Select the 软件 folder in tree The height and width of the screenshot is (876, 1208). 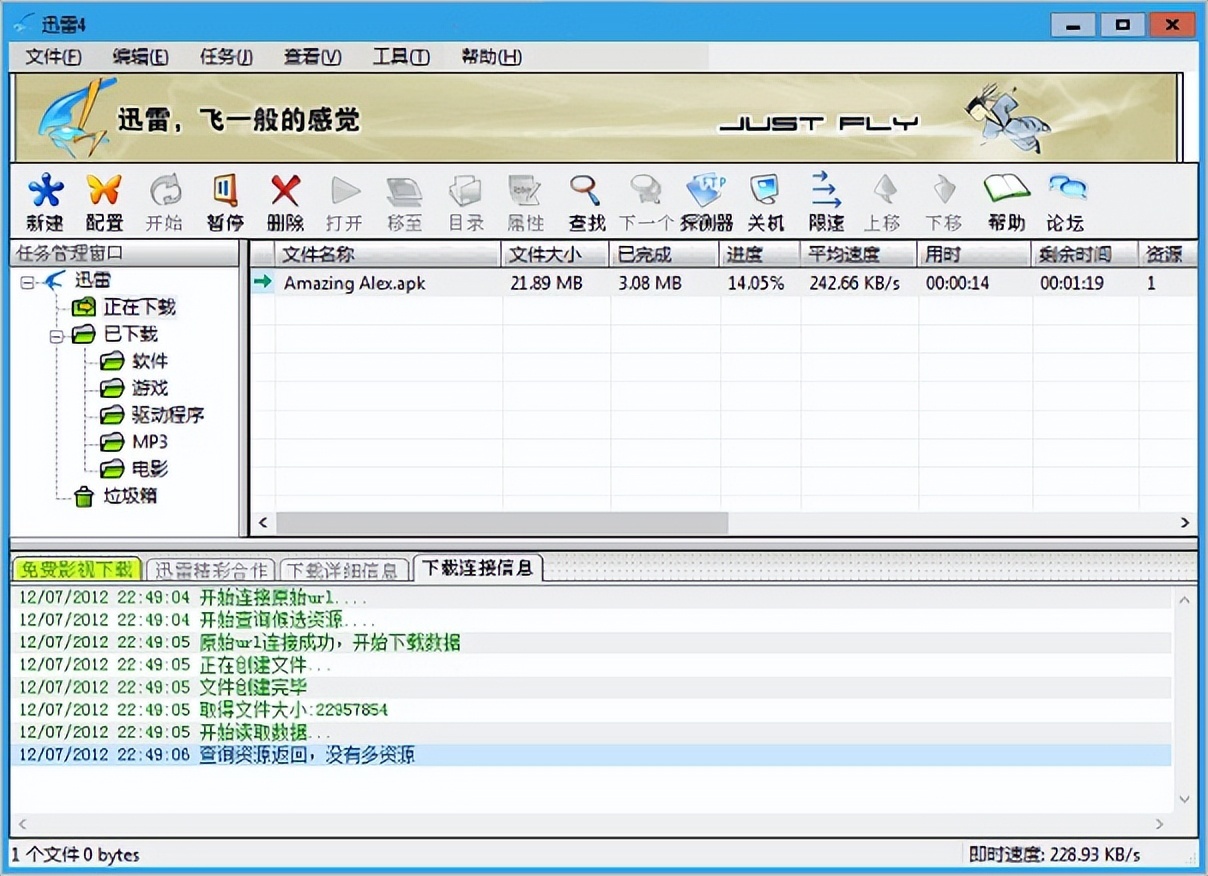(150, 361)
